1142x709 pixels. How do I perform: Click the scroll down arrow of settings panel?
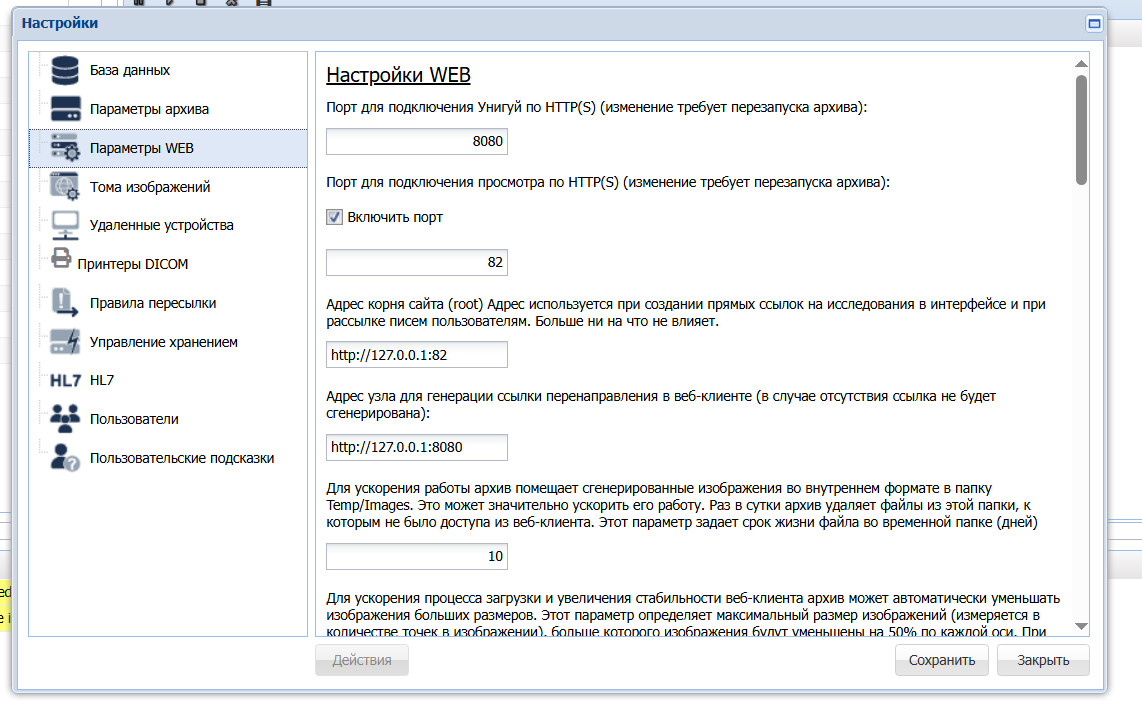[1082, 627]
